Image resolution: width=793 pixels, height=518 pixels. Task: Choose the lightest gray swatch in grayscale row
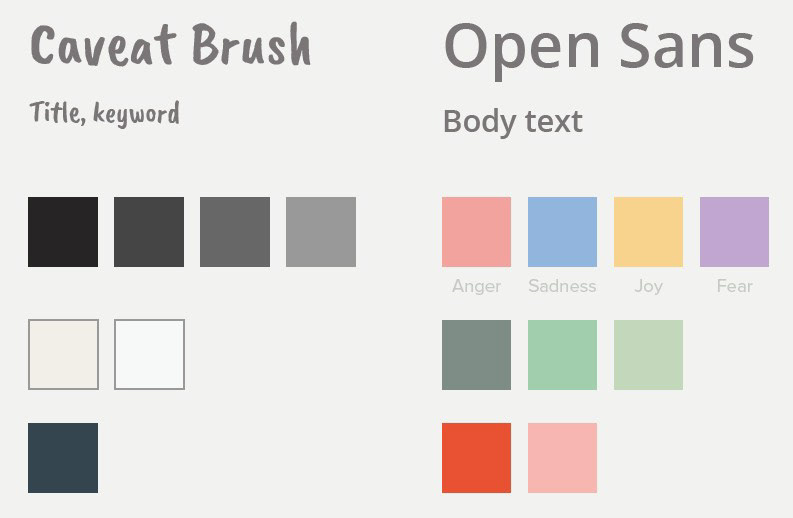(321, 232)
